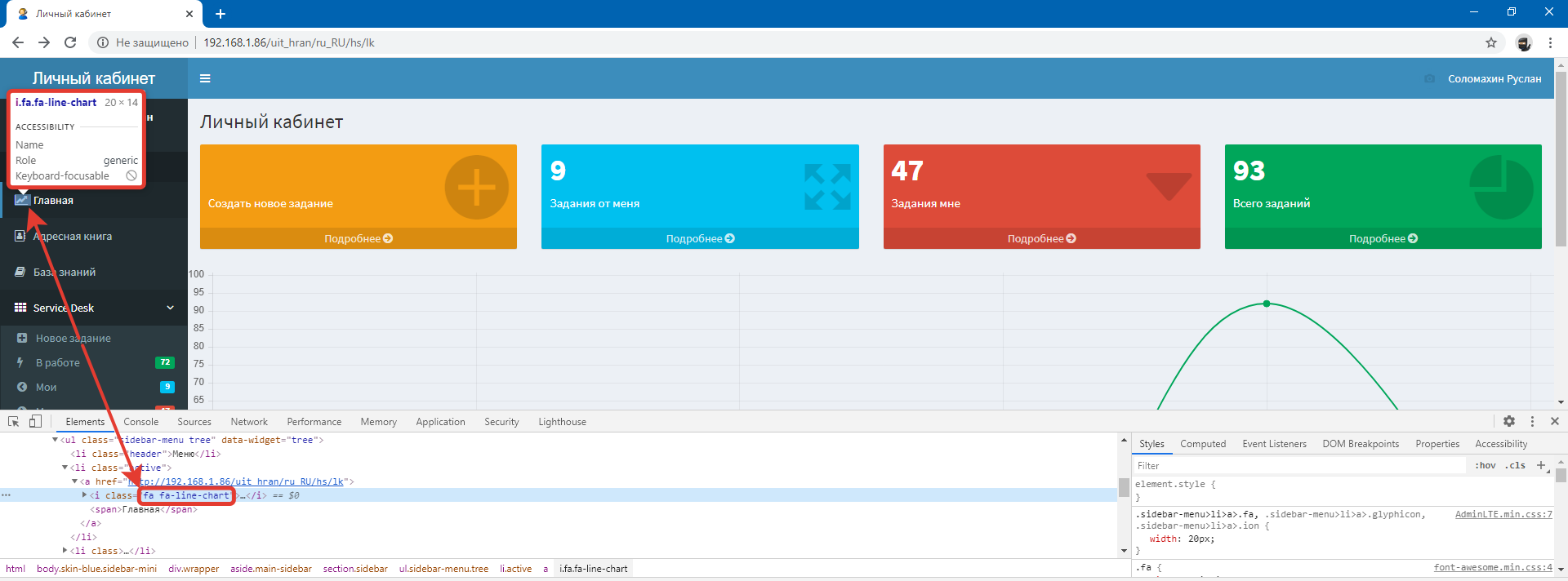Toggle the .cls element classes panel
Screen dimensions: 1568x581
[1516, 465]
